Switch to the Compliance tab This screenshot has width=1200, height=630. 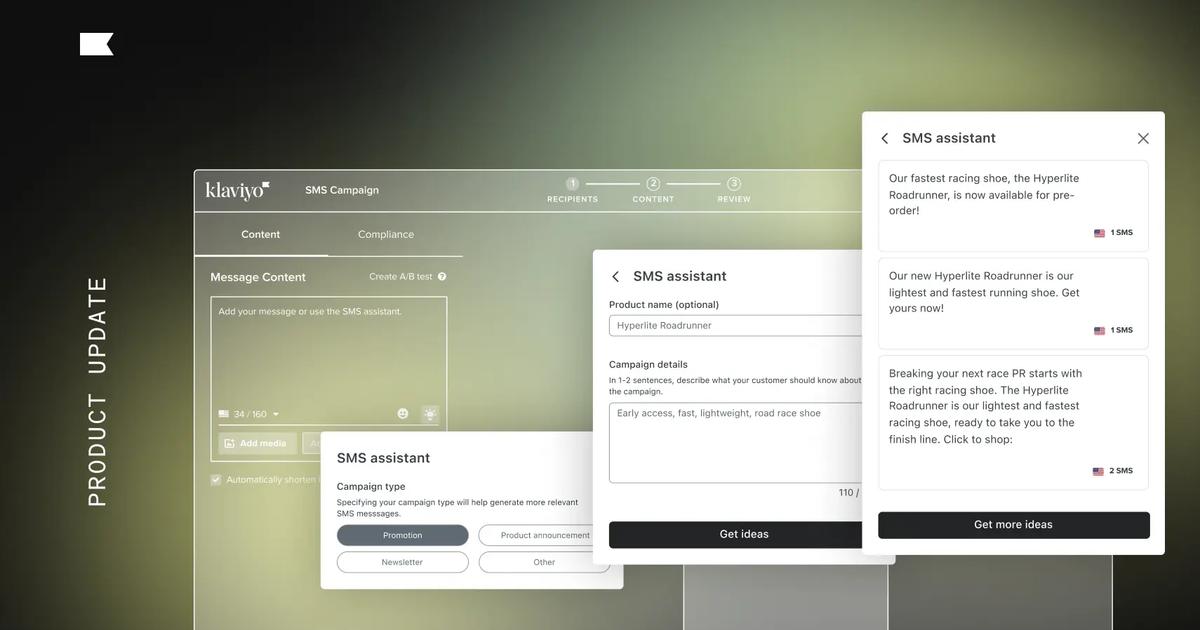coord(386,234)
